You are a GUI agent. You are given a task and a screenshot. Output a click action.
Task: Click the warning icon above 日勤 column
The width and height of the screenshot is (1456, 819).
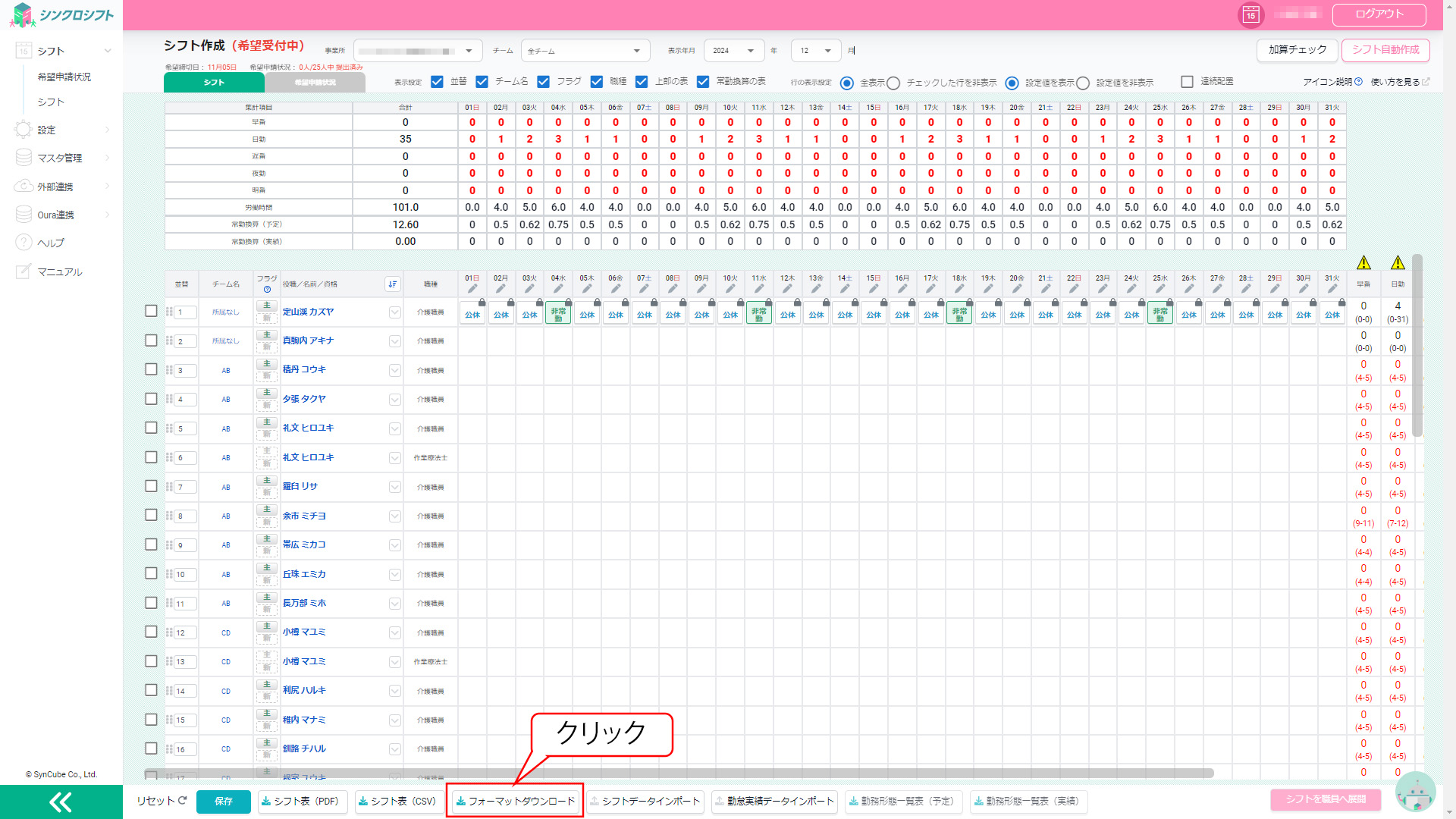[x=1398, y=263]
